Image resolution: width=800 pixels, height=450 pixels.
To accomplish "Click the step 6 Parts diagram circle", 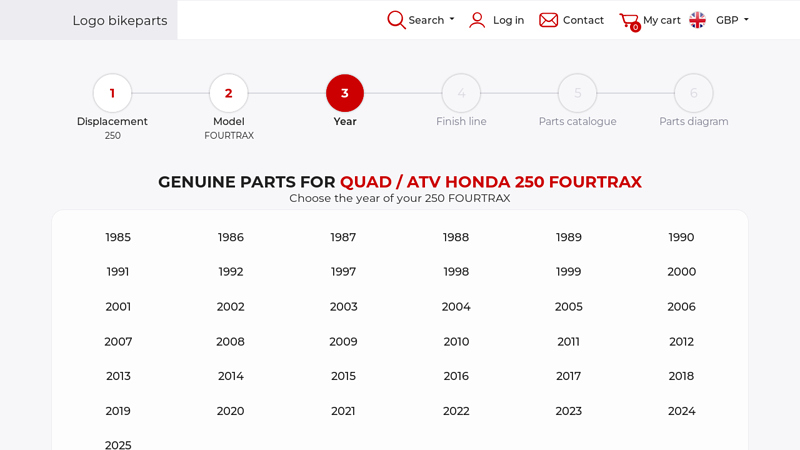I will click(694, 93).
